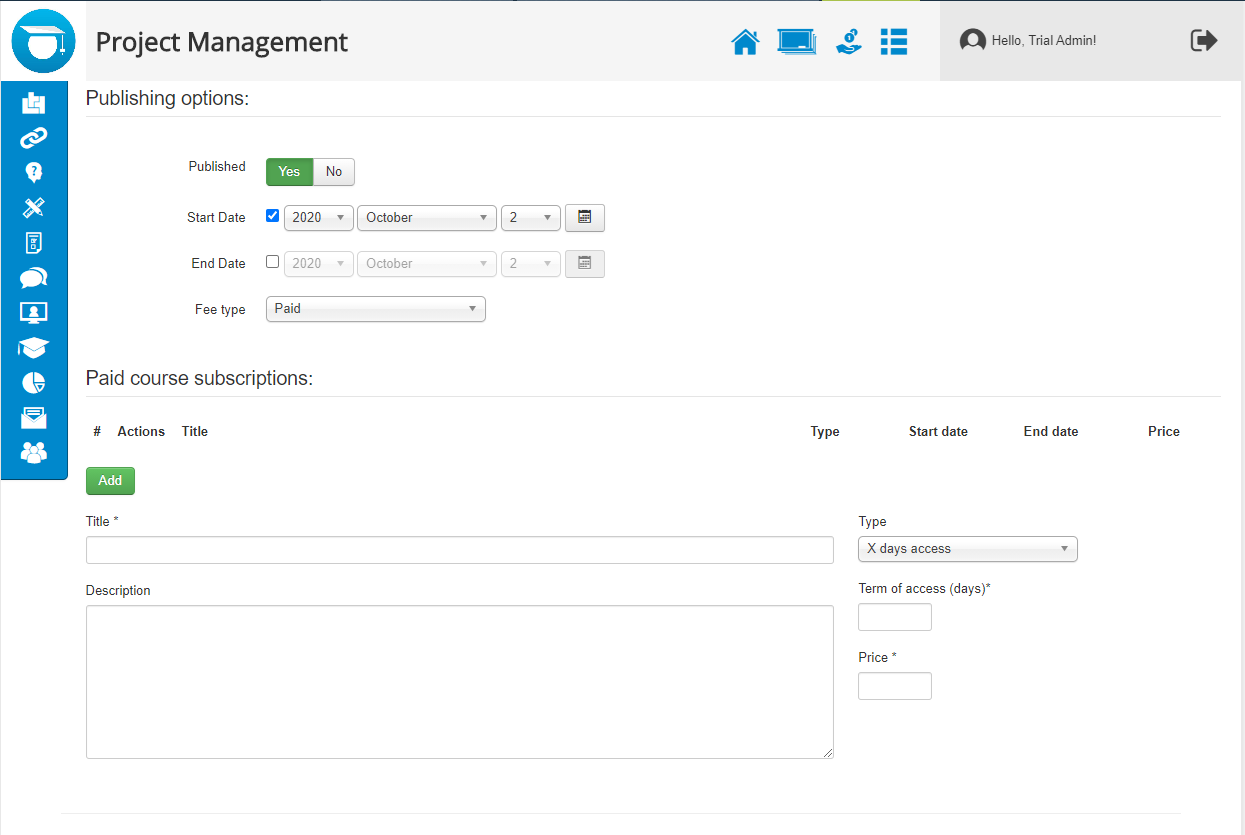Viewport: 1245px width, 835px height.
Task: Open the Start Date year dropdown
Action: pos(319,217)
